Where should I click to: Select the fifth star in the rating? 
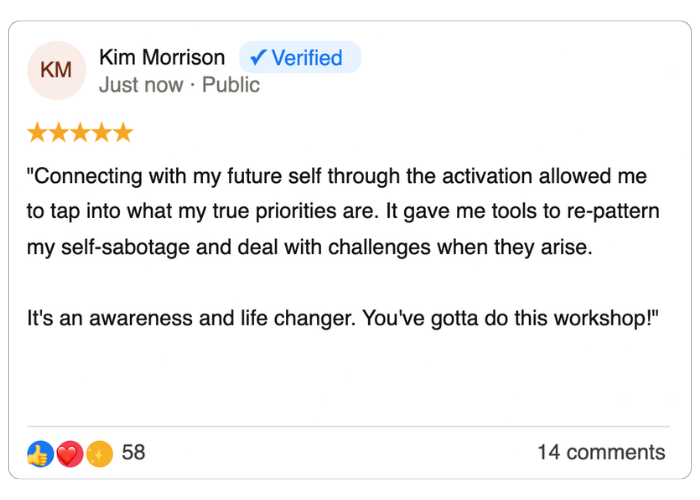122,132
